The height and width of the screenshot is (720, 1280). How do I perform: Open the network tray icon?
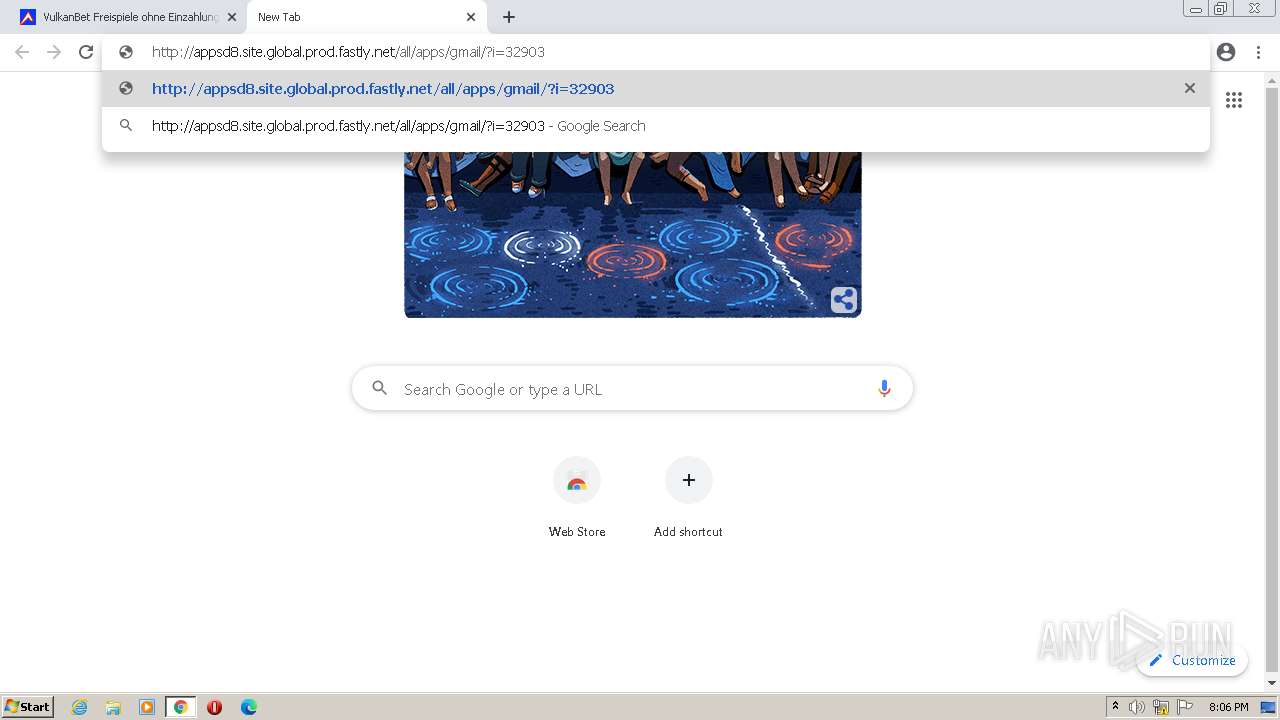point(1161,707)
